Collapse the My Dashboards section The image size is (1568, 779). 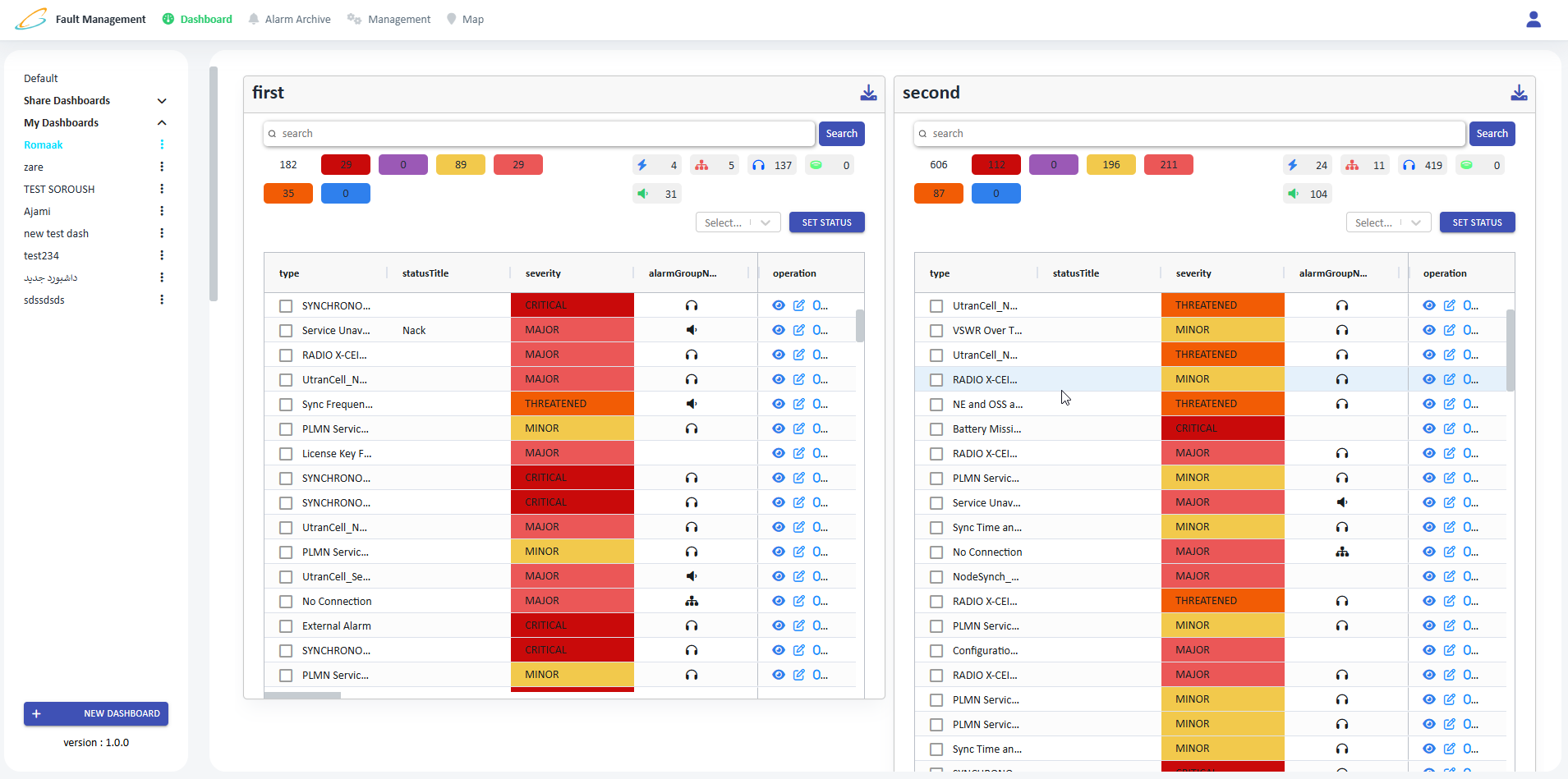pos(162,123)
